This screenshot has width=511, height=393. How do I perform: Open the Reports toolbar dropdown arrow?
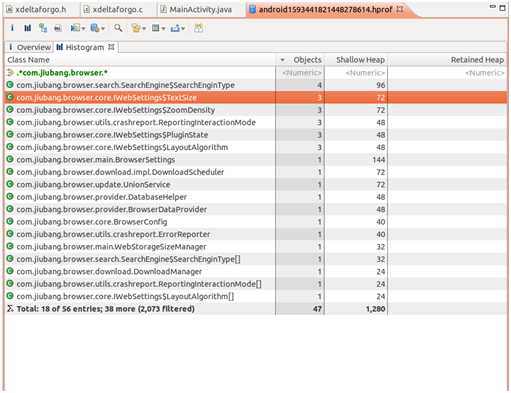coord(83,29)
